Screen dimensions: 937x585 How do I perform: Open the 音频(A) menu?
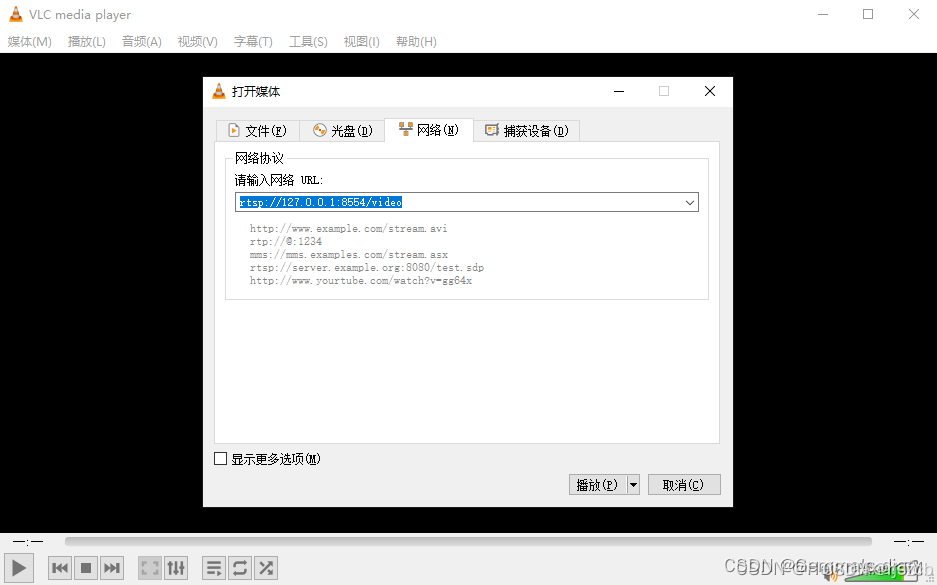pos(142,42)
